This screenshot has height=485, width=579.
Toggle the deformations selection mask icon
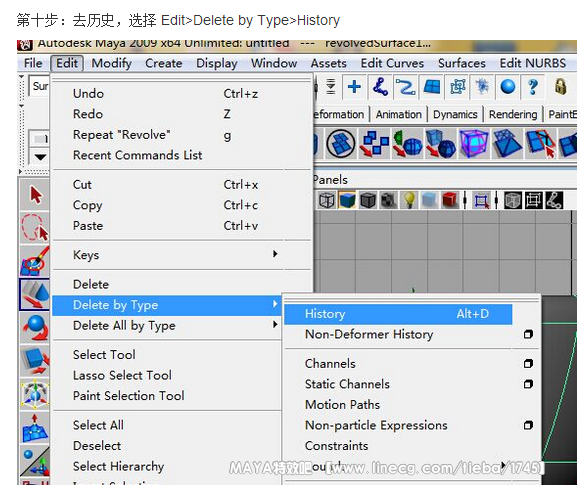tap(457, 87)
